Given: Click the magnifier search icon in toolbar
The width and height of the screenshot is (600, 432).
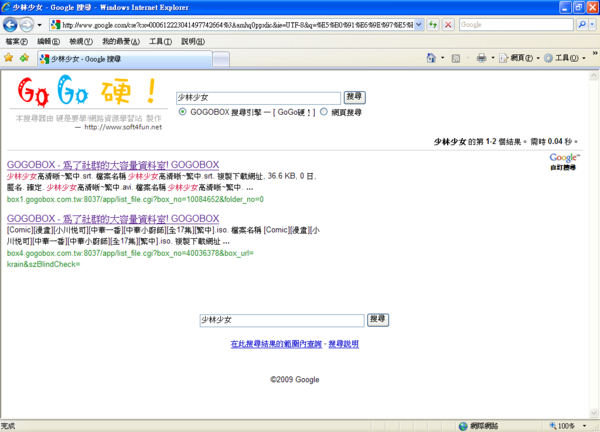Looking at the screenshot, I should click(582, 24).
